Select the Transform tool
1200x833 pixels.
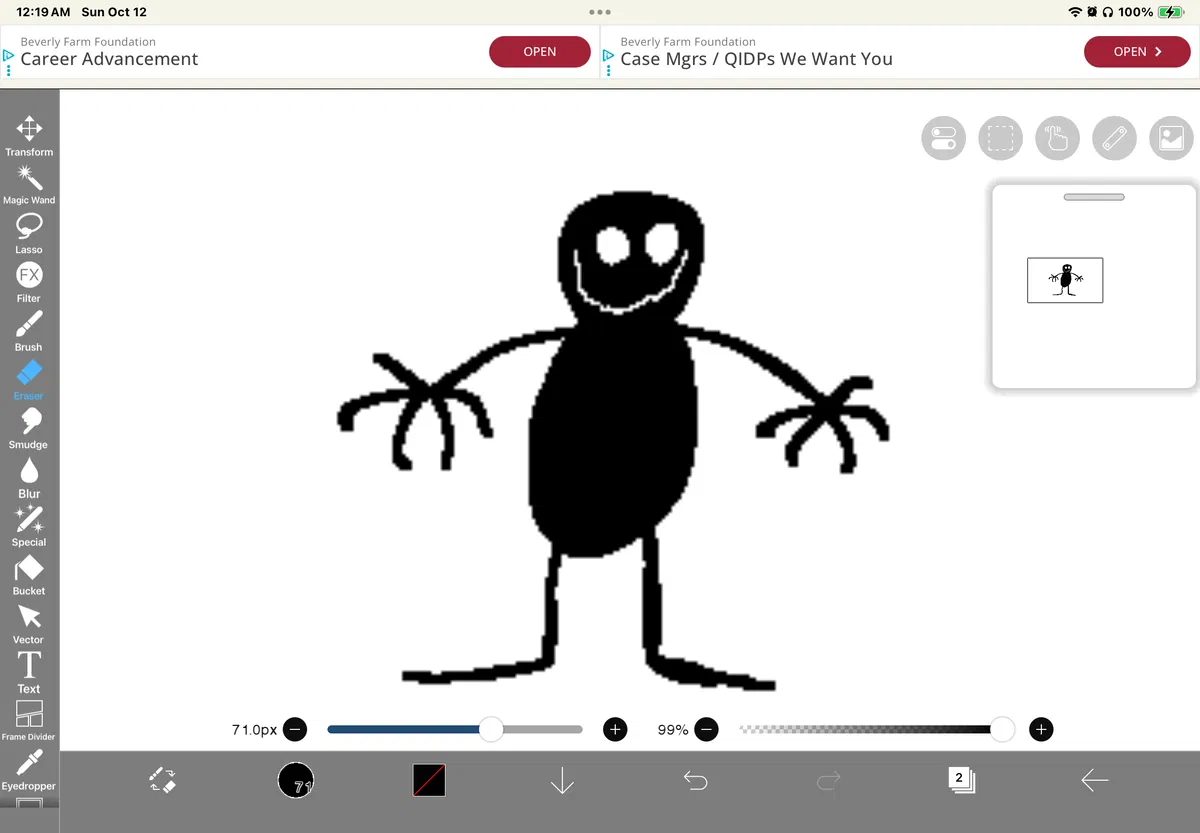point(29,136)
